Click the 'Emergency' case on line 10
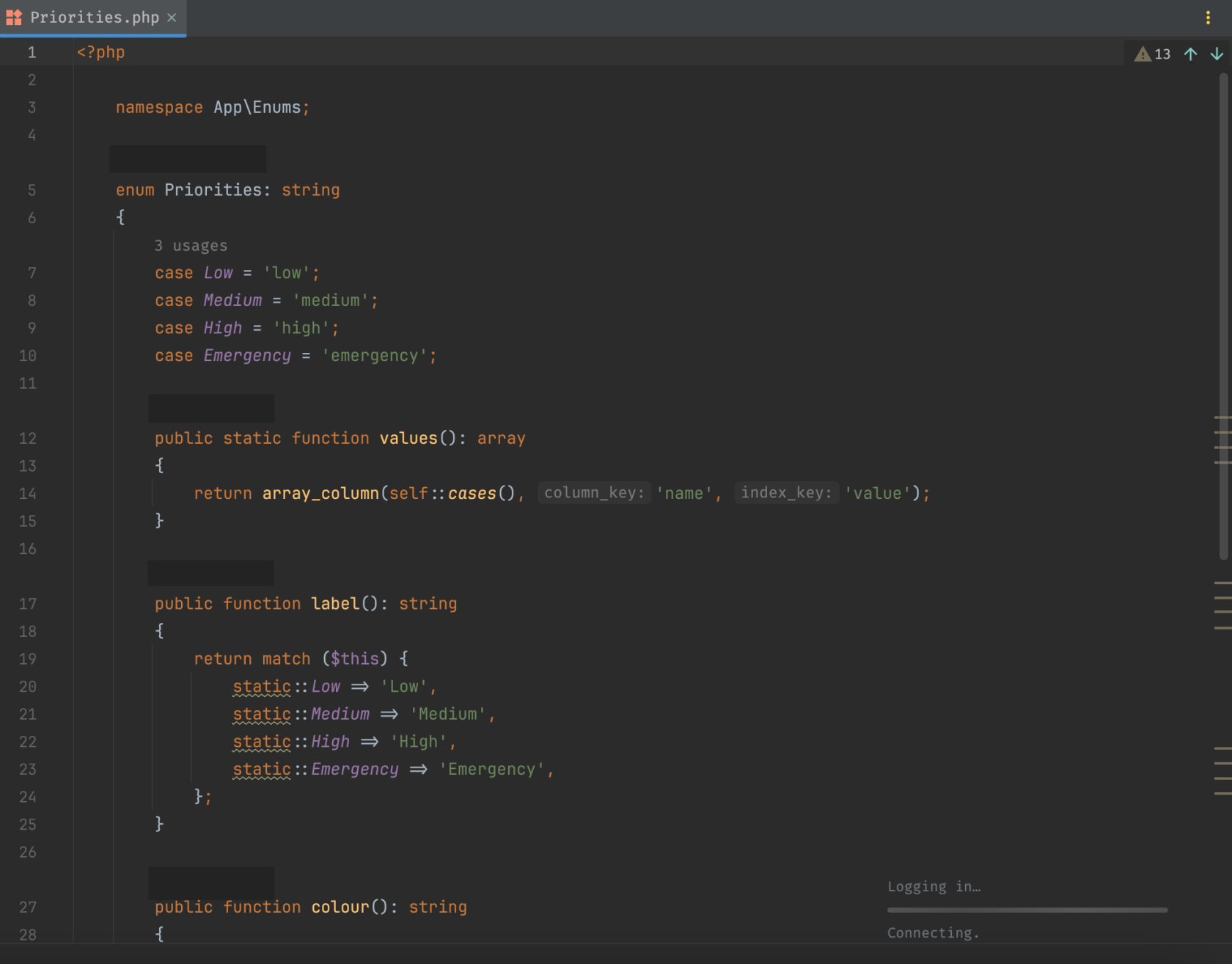The width and height of the screenshot is (1232, 964). [x=247, y=356]
